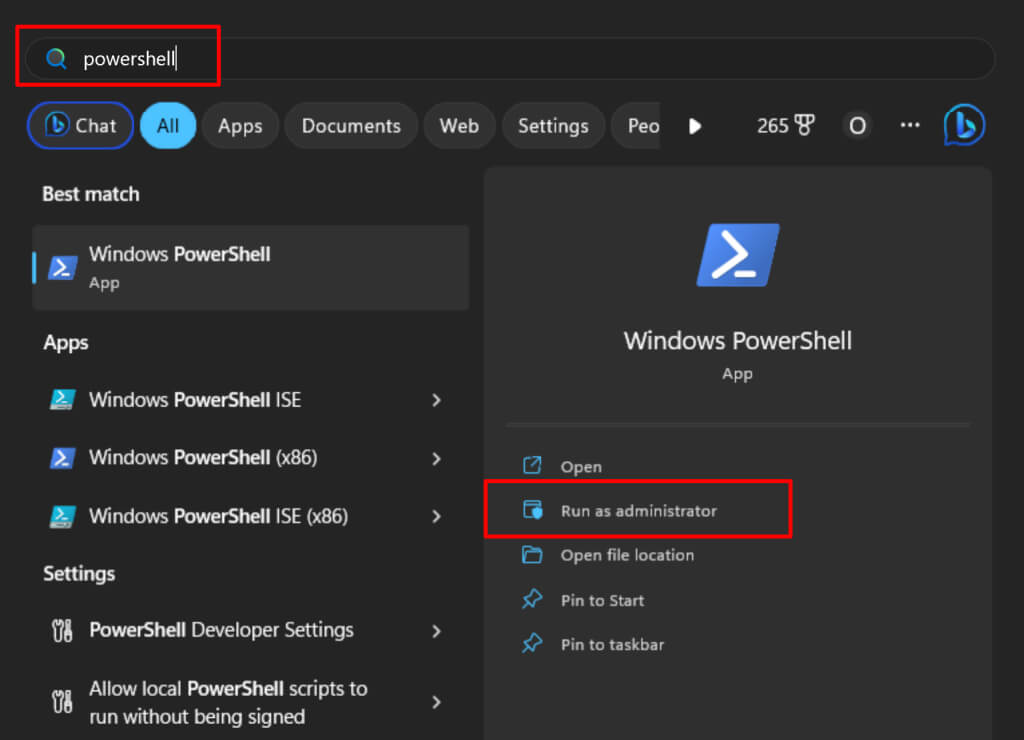This screenshot has height=740, width=1024.
Task: Open the Web filter tab
Action: [x=459, y=126]
